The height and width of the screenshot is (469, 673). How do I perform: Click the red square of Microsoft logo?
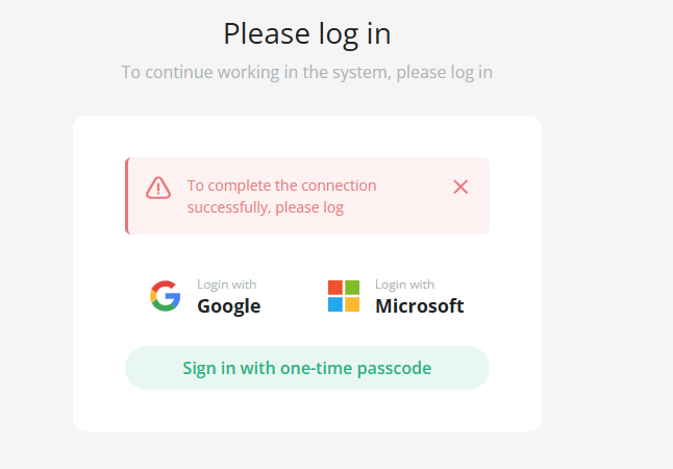[335, 287]
